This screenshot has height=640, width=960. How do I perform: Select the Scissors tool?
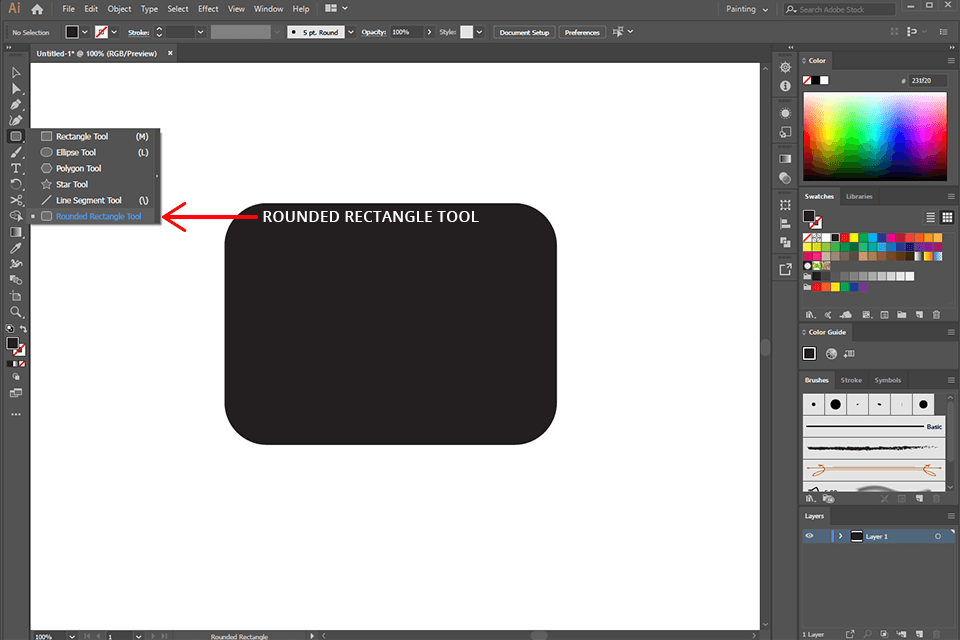(x=15, y=200)
